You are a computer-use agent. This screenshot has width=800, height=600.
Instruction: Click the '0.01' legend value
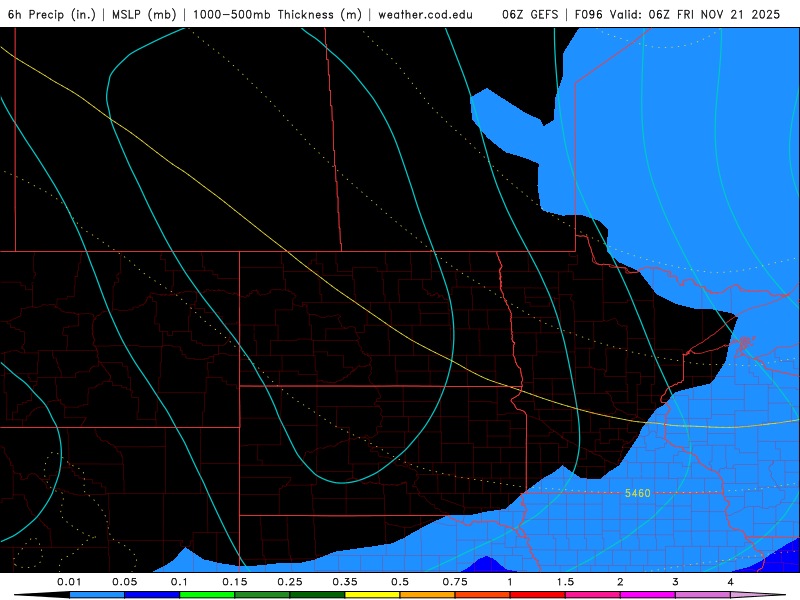coord(69,582)
